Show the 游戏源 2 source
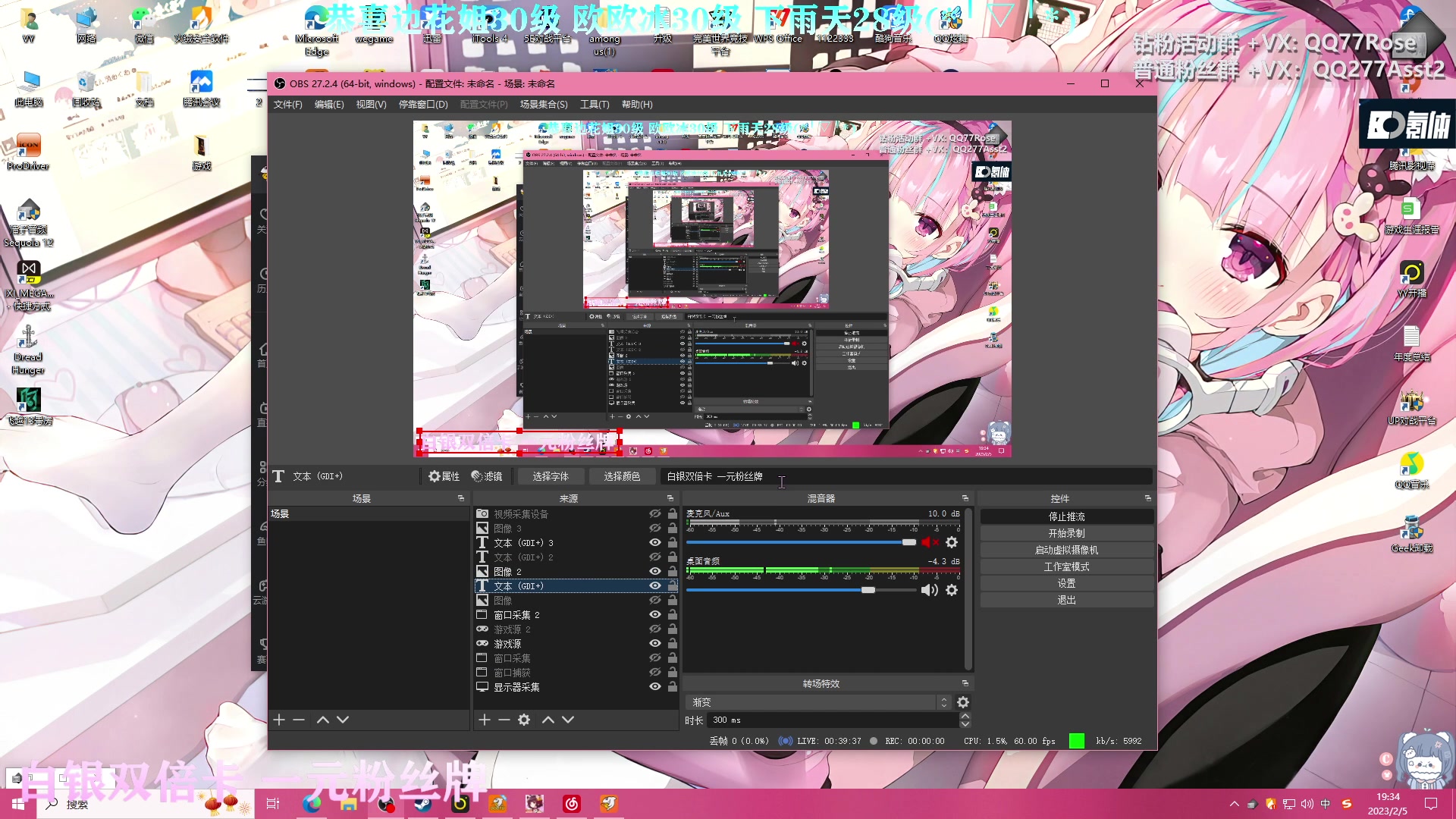This screenshot has height=819, width=1456. [655, 629]
